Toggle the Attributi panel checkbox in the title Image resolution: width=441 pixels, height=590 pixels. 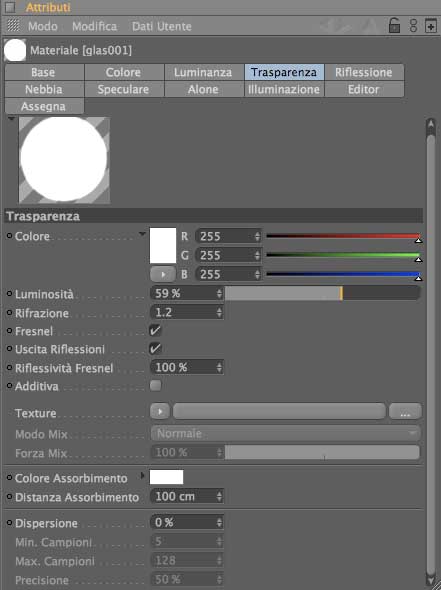[10, 7]
